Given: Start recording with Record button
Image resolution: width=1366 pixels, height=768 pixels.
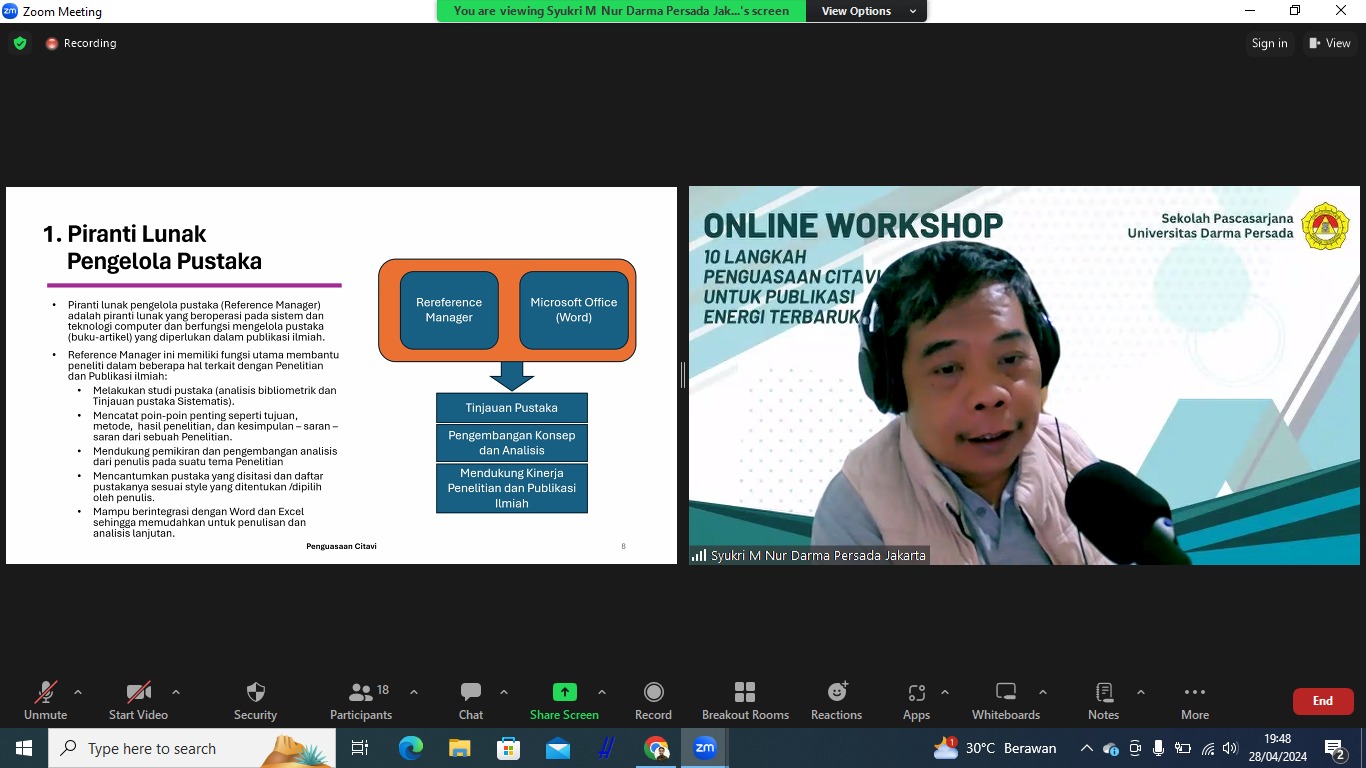Looking at the screenshot, I should point(653,700).
